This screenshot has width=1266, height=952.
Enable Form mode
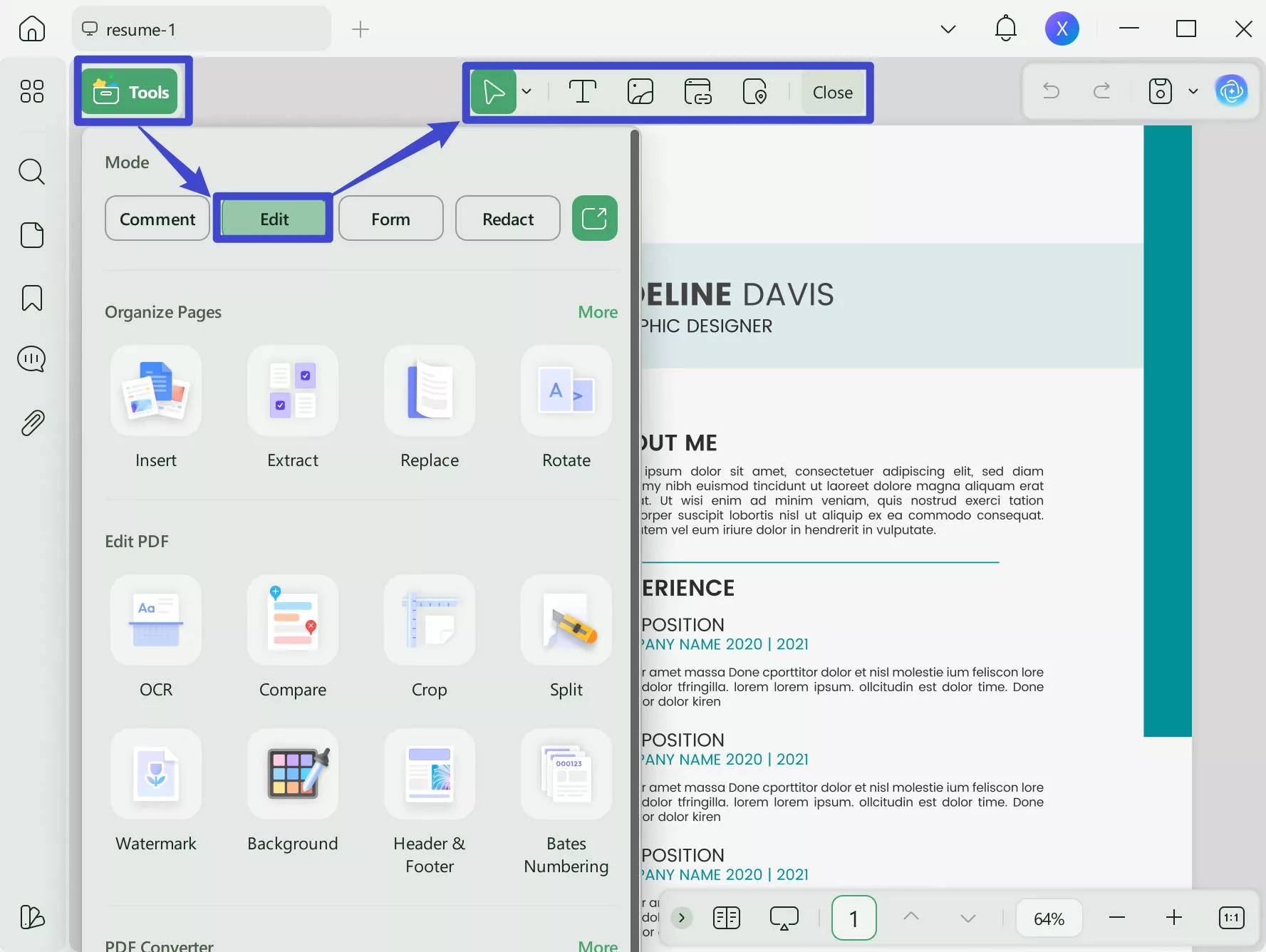coord(390,219)
